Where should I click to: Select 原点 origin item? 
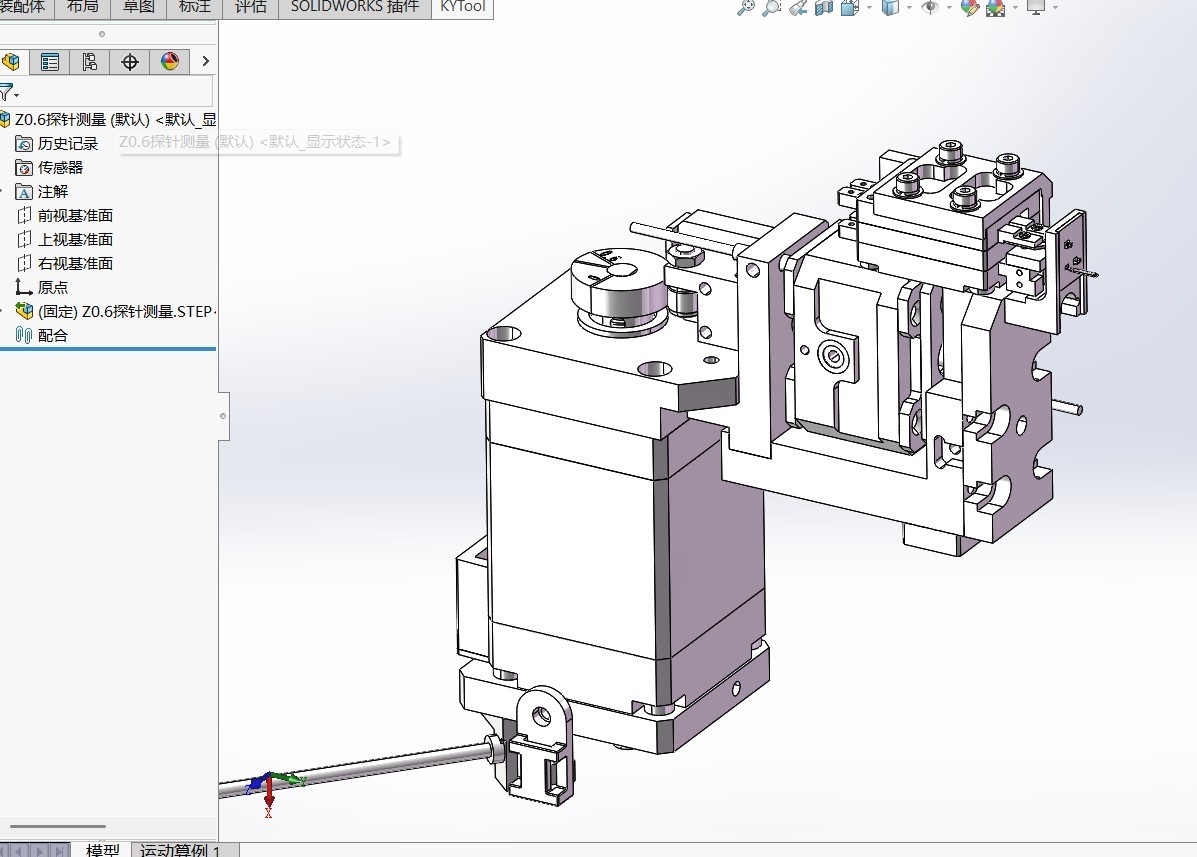(x=53, y=288)
